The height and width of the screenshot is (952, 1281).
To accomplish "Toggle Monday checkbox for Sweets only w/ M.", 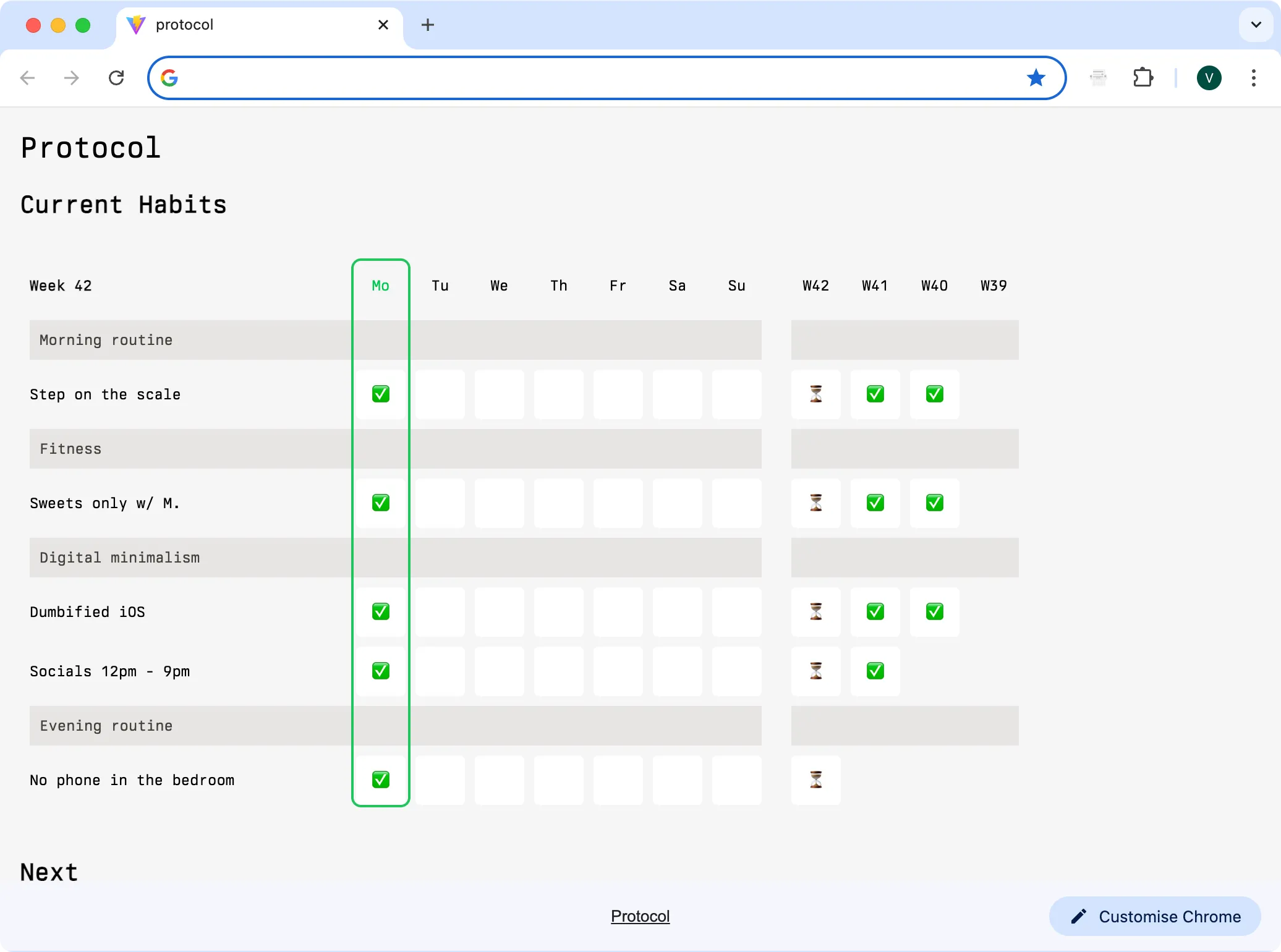I will (381, 503).
